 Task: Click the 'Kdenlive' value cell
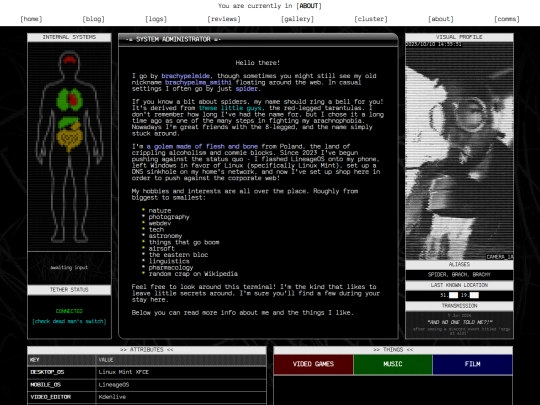pyautogui.click(x=181, y=397)
